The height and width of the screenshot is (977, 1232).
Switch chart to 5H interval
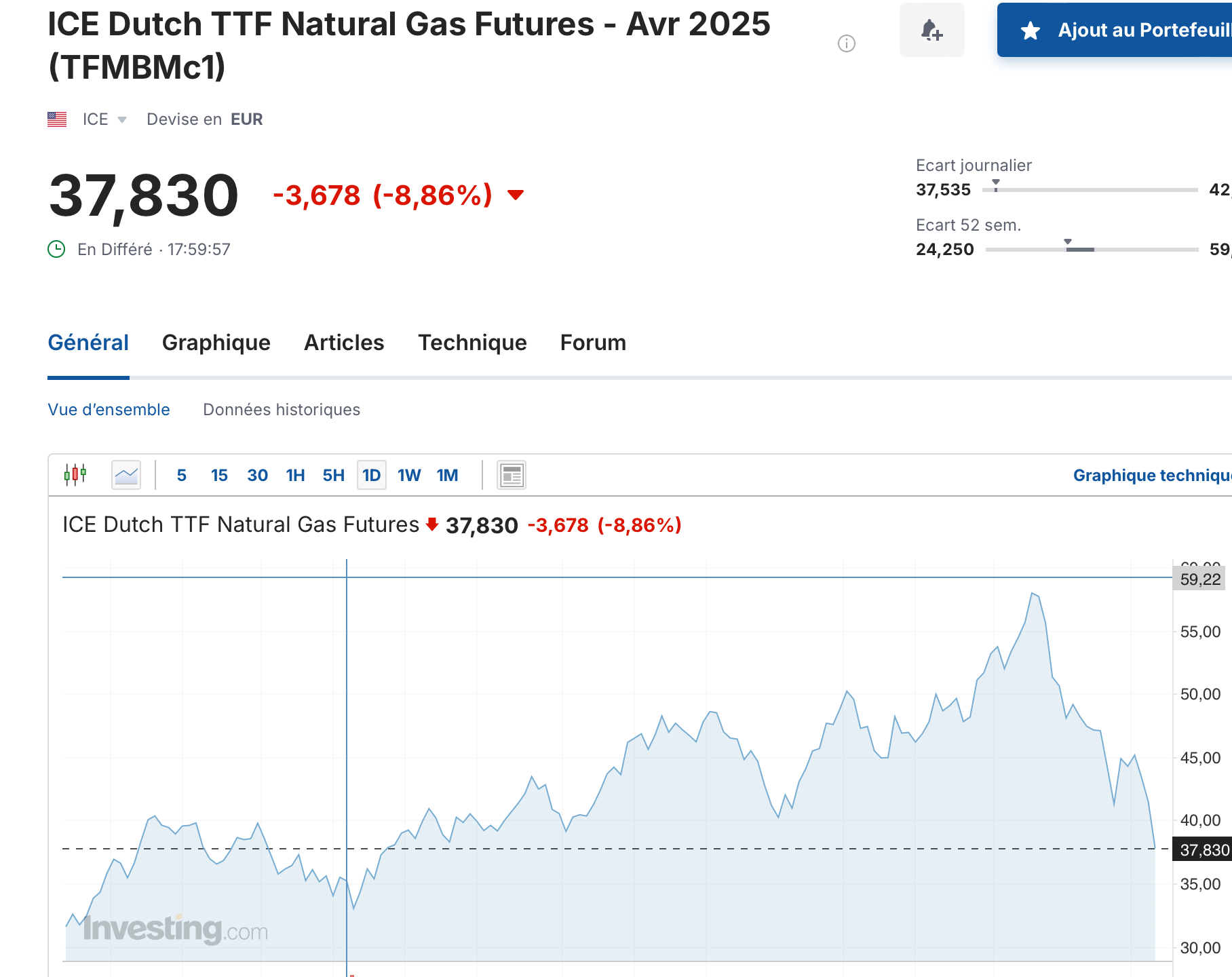pyautogui.click(x=333, y=475)
